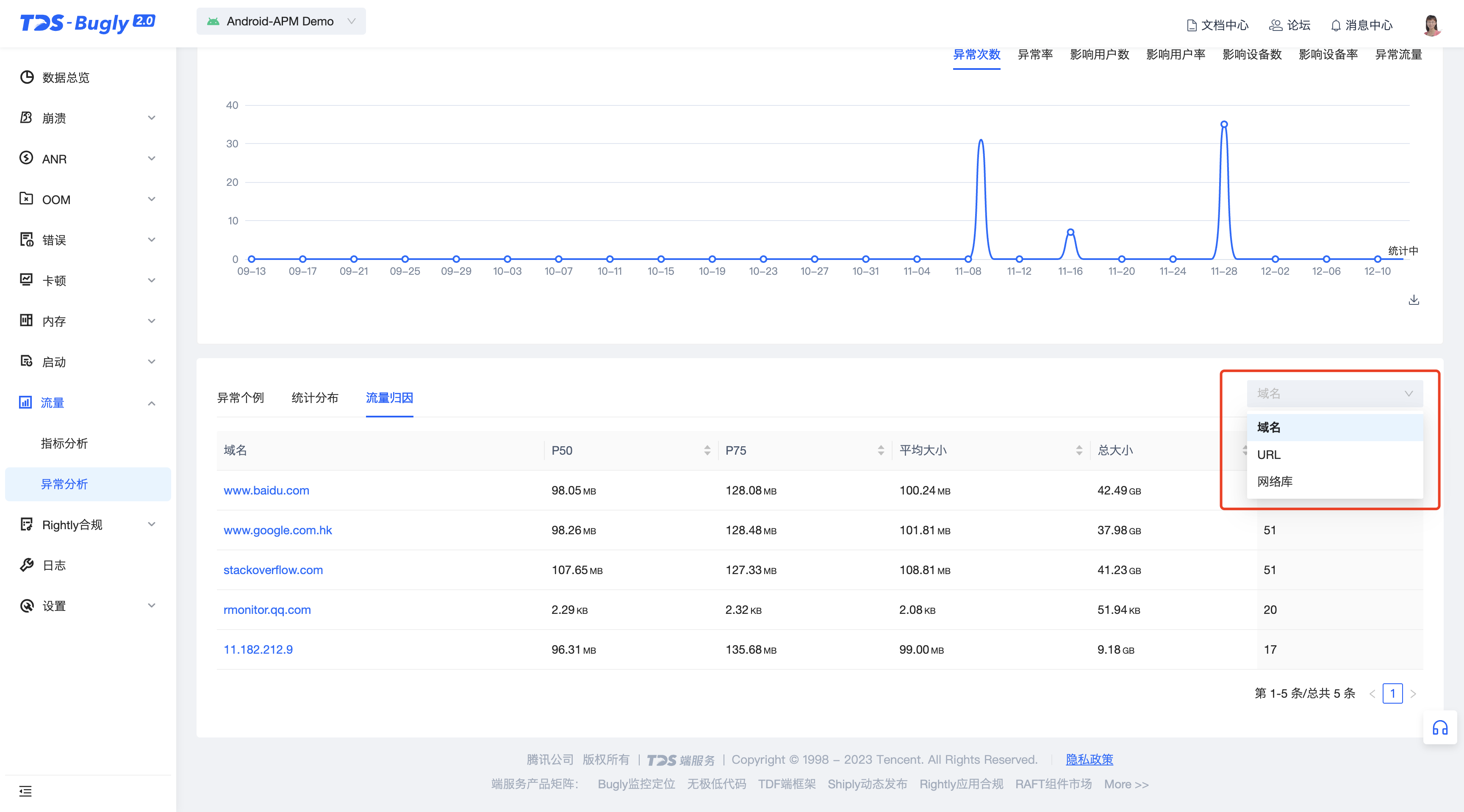1464x812 pixels.
Task: Click the 流量 traffic chart icon
Action: point(25,403)
